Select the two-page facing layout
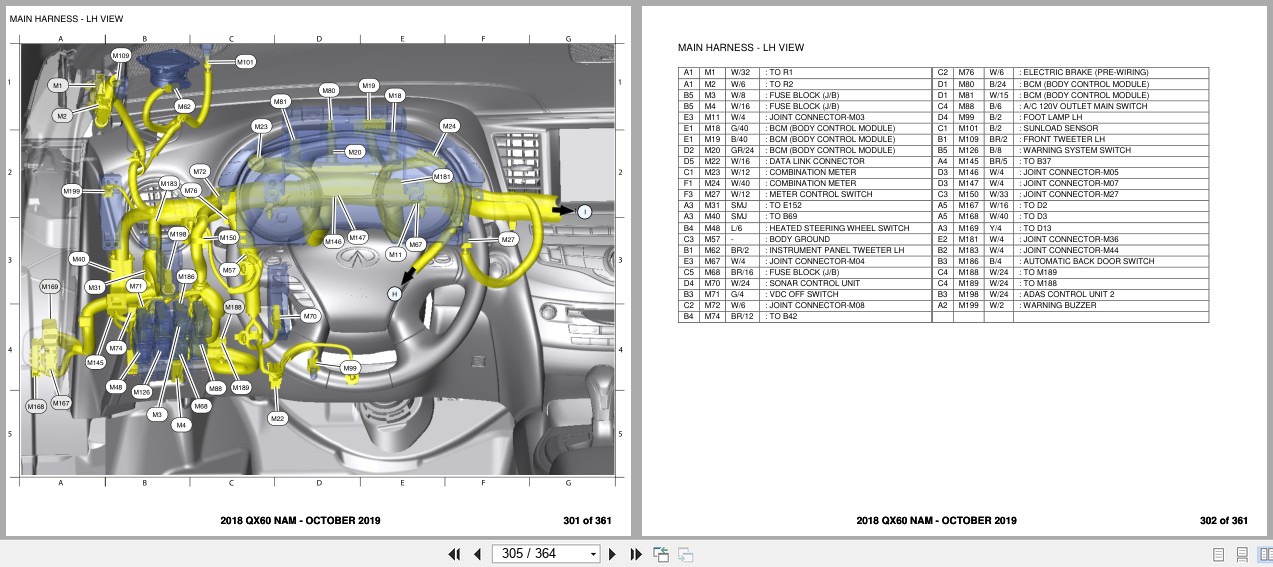 pyautogui.click(x=1263, y=554)
